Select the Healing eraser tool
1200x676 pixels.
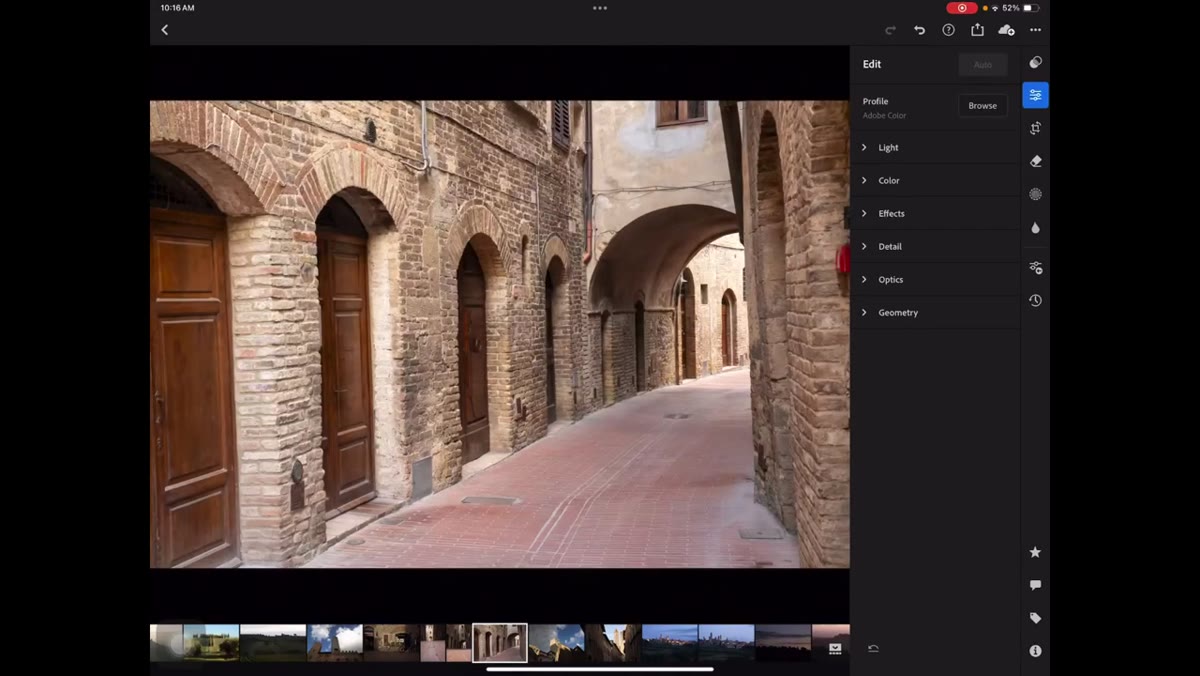pos(1035,161)
